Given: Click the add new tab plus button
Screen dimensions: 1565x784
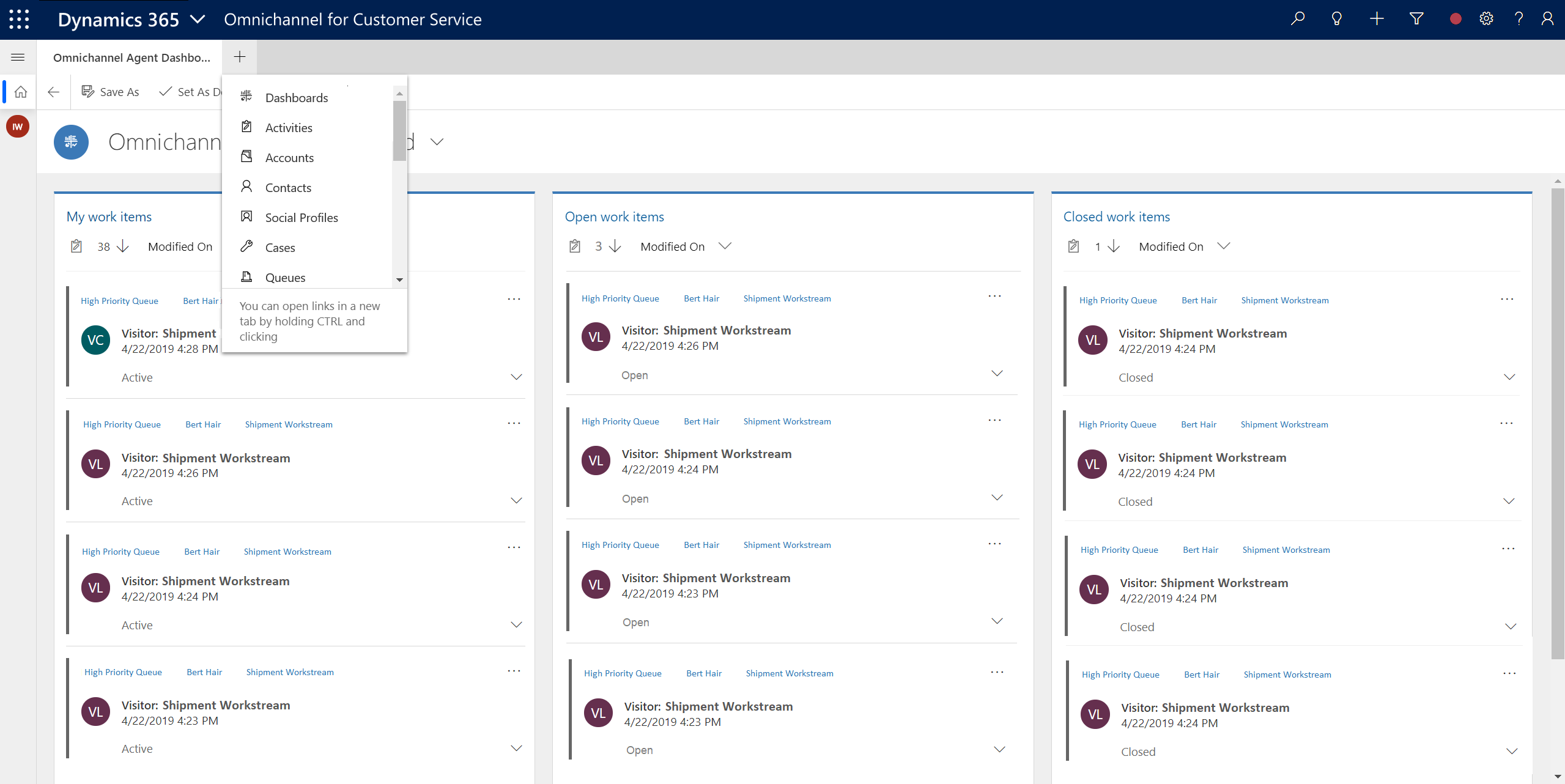Looking at the screenshot, I should [239, 57].
